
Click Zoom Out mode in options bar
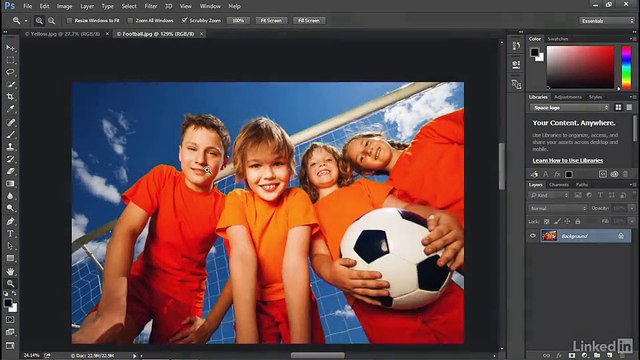[51, 20]
